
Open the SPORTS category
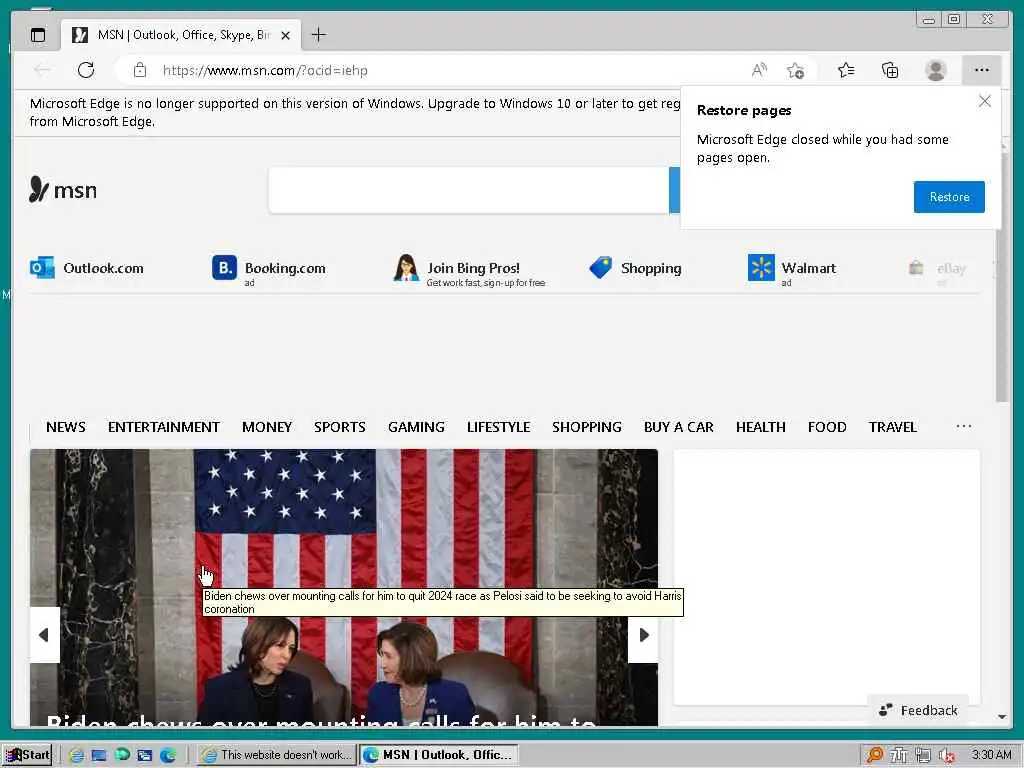340,426
